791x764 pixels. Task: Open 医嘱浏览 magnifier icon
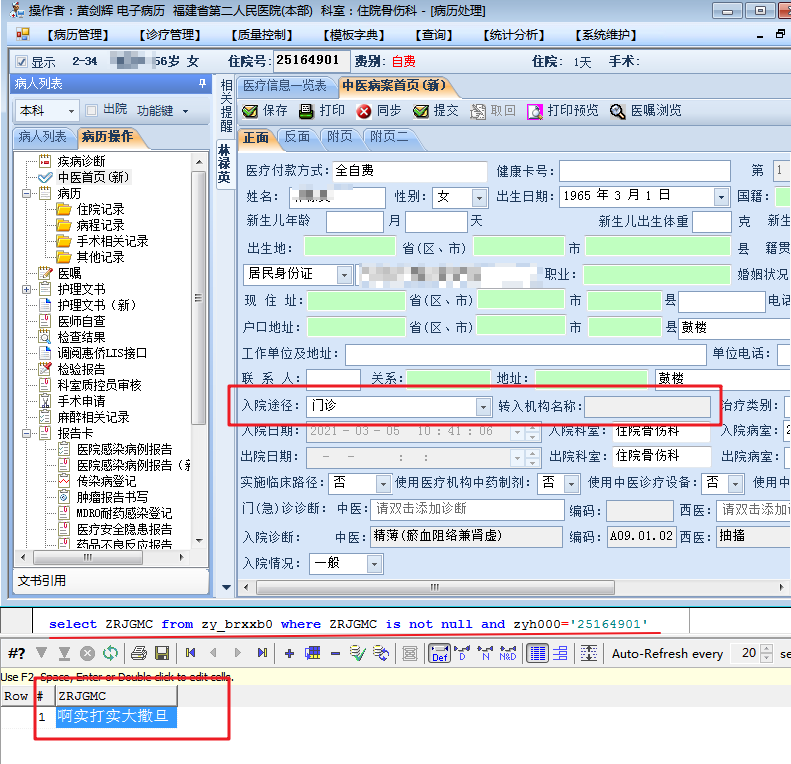(617, 111)
